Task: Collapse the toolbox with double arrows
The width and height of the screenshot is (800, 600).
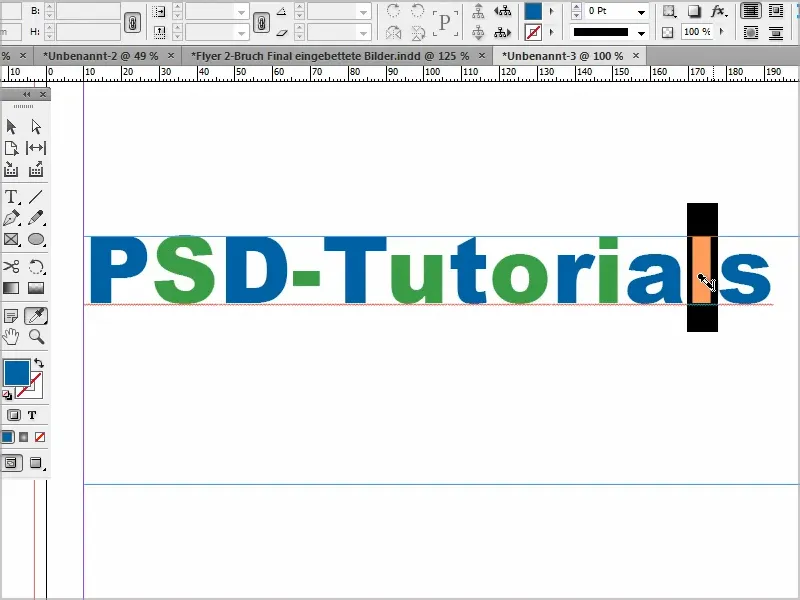Action: click(x=27, y=94)
